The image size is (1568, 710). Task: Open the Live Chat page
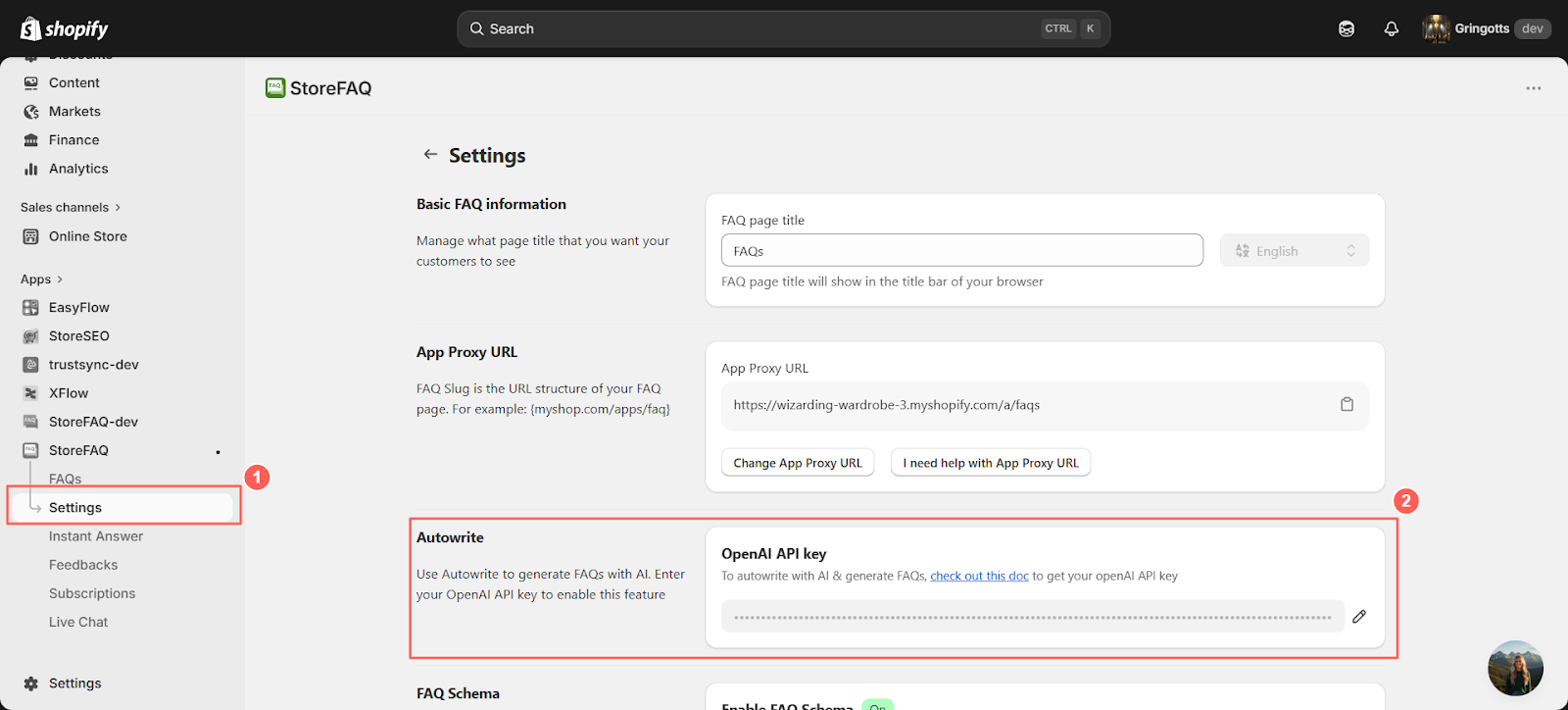[x=78, y=622]
